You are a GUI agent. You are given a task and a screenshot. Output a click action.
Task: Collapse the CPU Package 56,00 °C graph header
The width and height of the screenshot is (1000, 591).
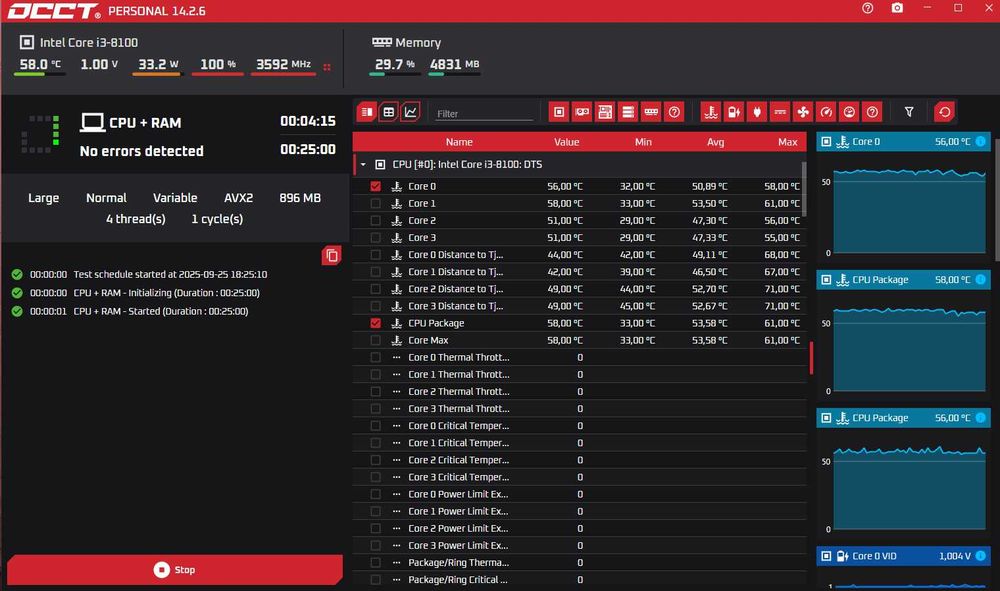pos(903,418)
